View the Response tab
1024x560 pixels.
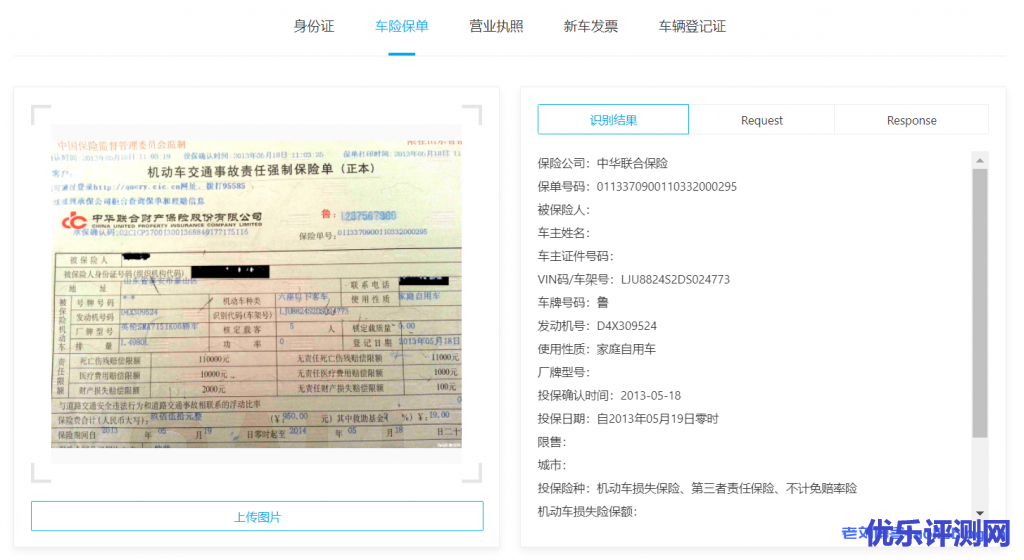(x=911, y=119)
